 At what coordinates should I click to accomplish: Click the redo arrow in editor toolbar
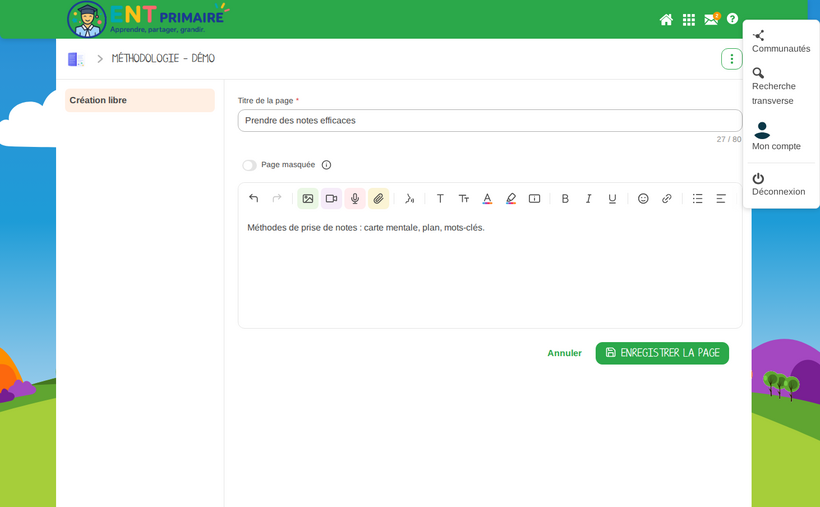pyautogui.click(x=277, y=198)
